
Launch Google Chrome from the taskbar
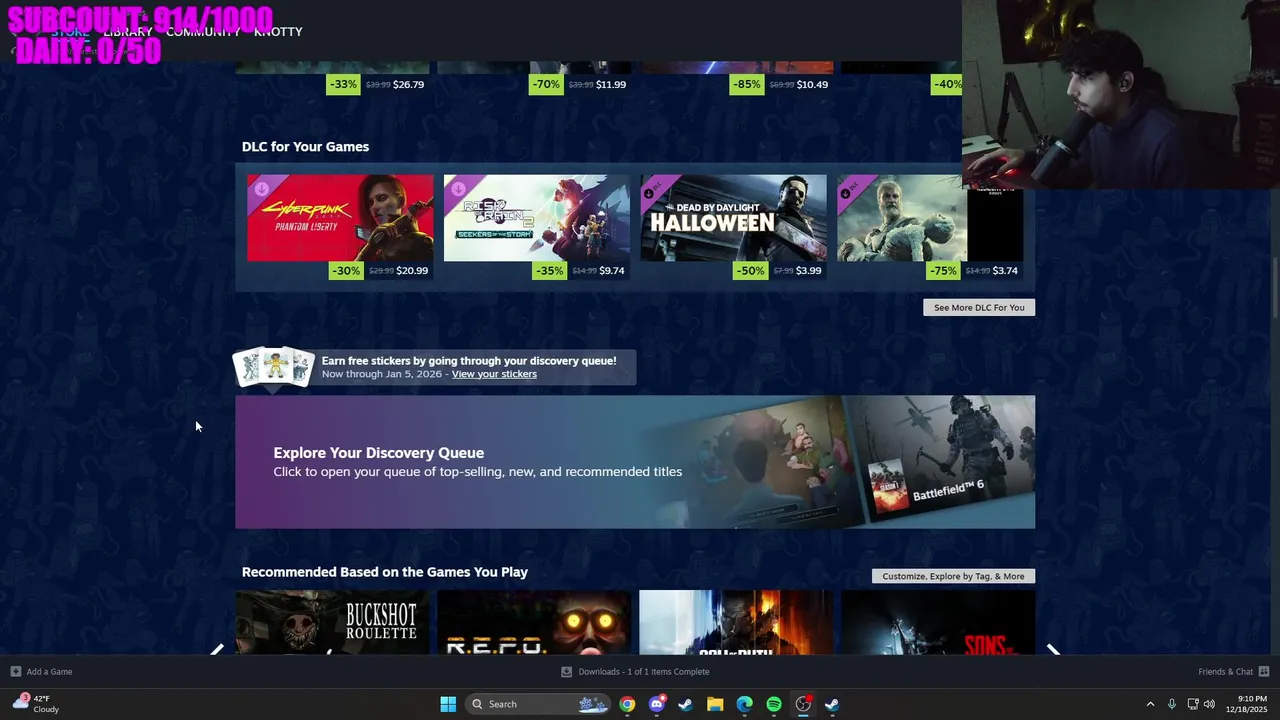click(x=627, y=704)
